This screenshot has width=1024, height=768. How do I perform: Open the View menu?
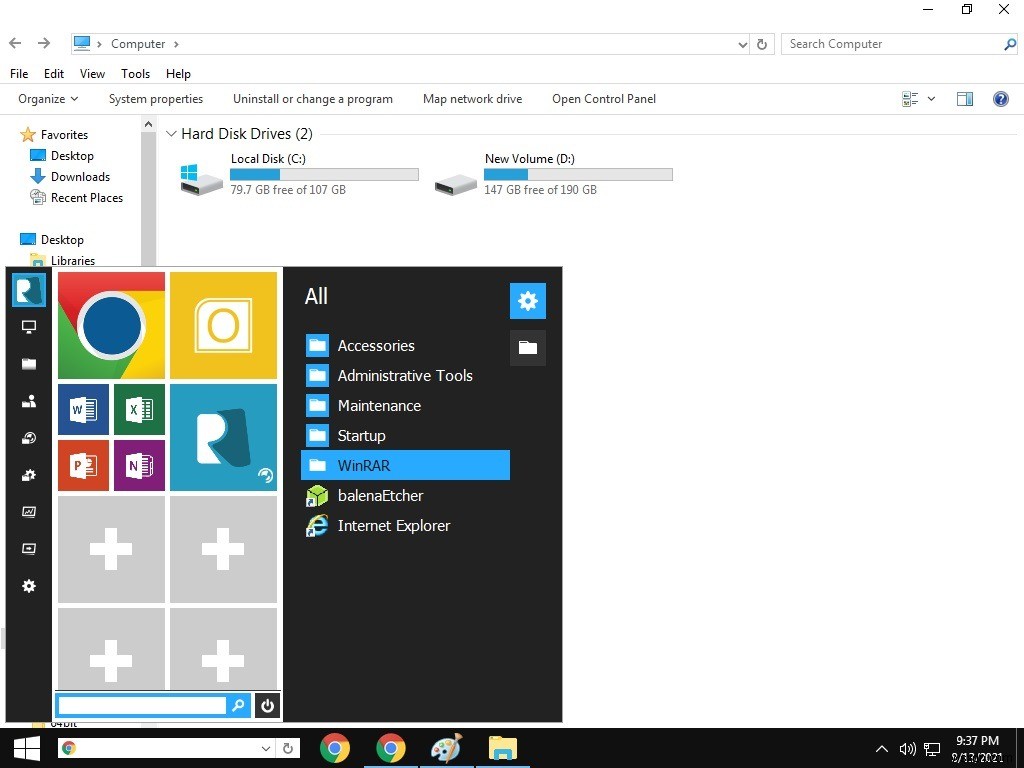coord(92,73)
